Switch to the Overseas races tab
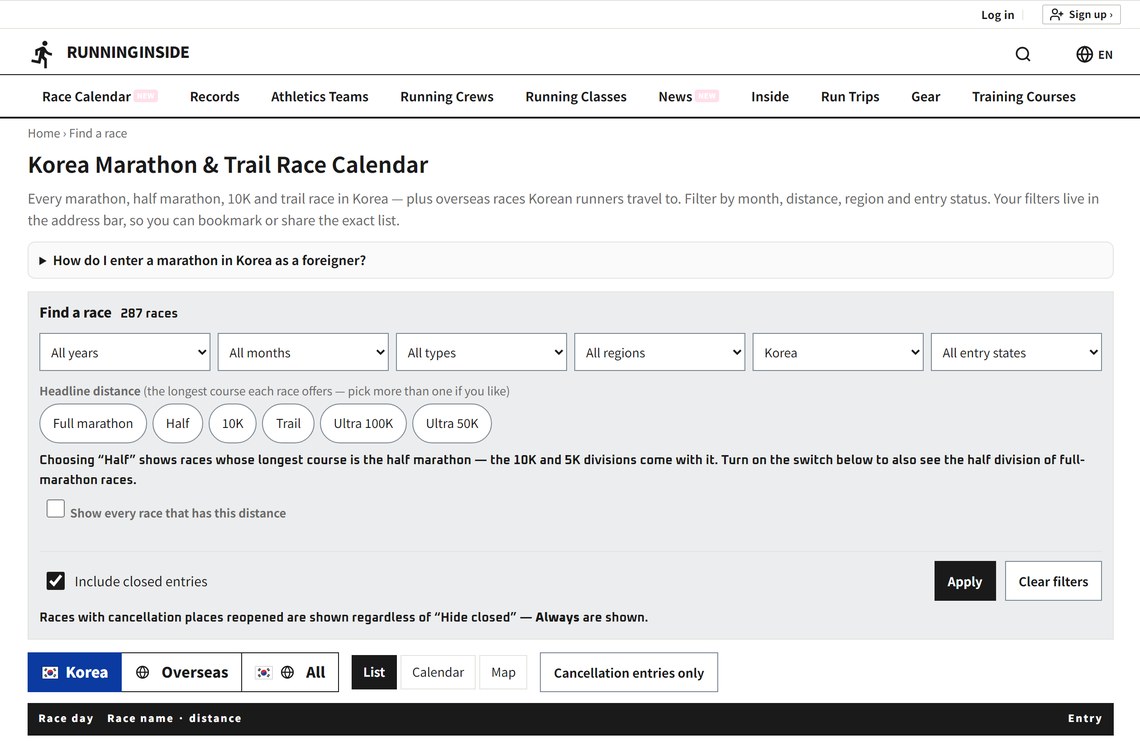Screen dimensions: 1140x741 point(182,673)
